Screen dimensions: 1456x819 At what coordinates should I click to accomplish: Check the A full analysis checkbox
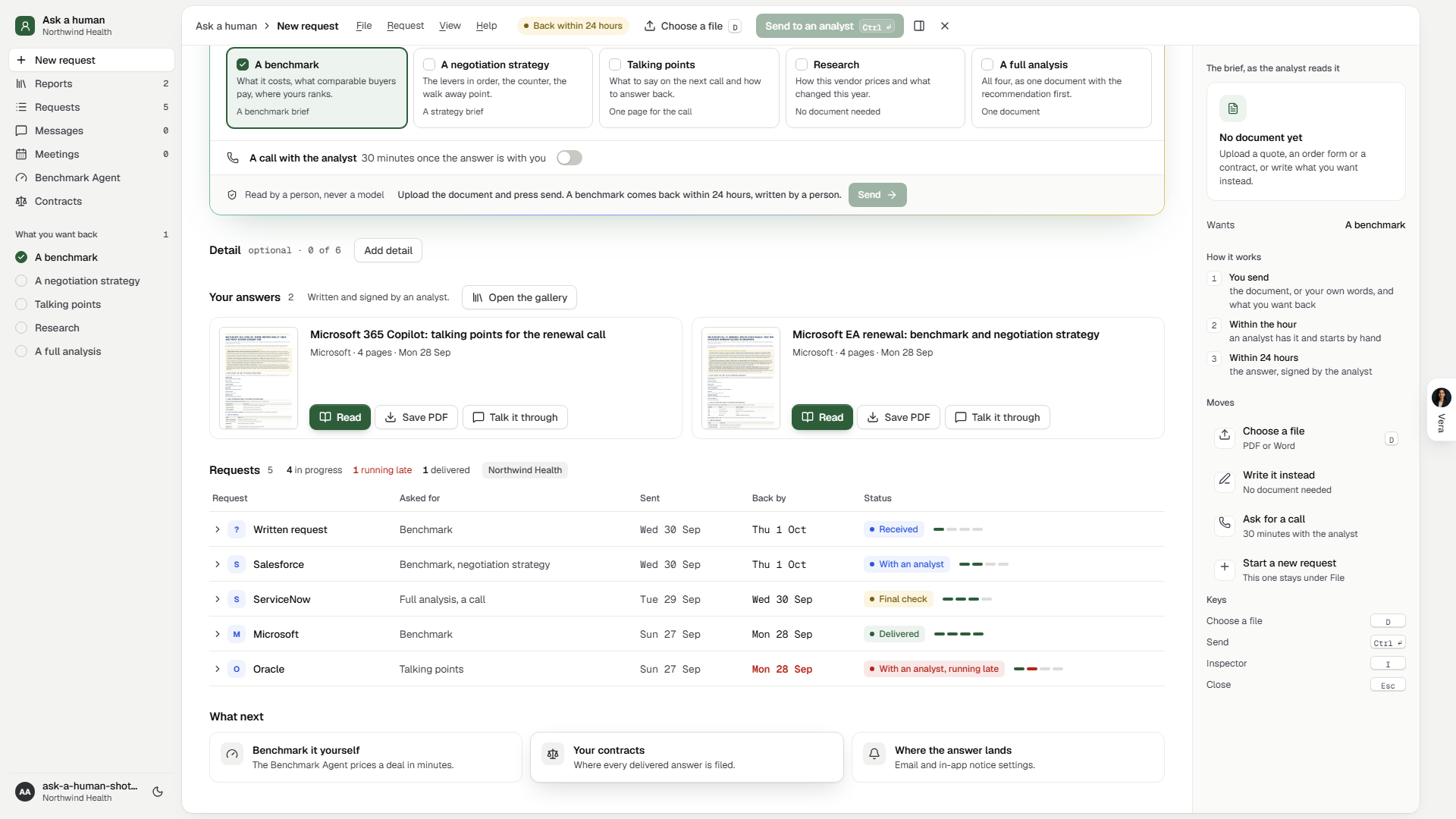point(987,64)
